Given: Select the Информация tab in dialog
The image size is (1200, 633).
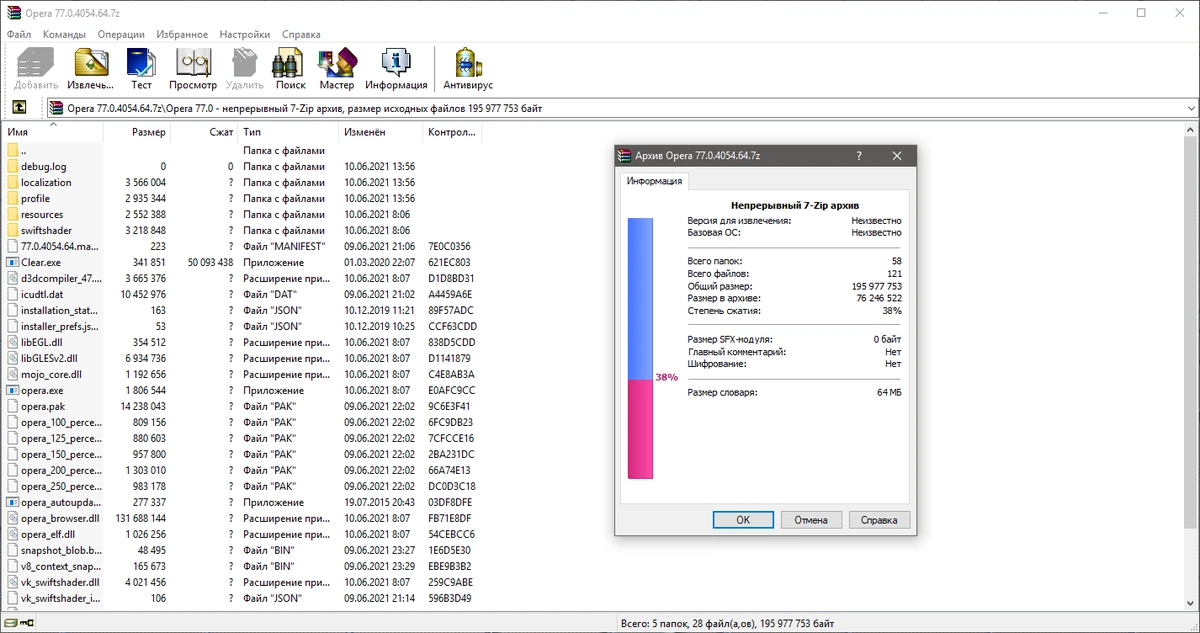Looking at the screenshot, I should pyautogui.click(x=654, y=181).
